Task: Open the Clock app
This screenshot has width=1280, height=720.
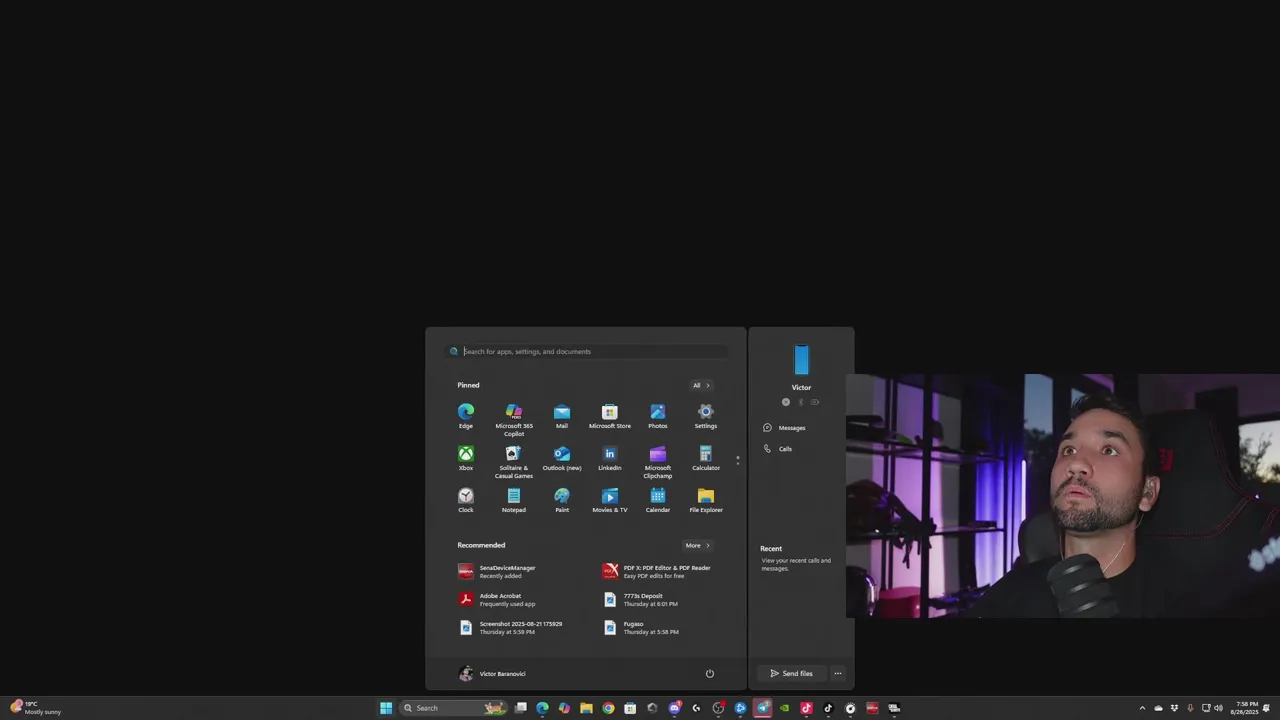Action: point(466,500)
